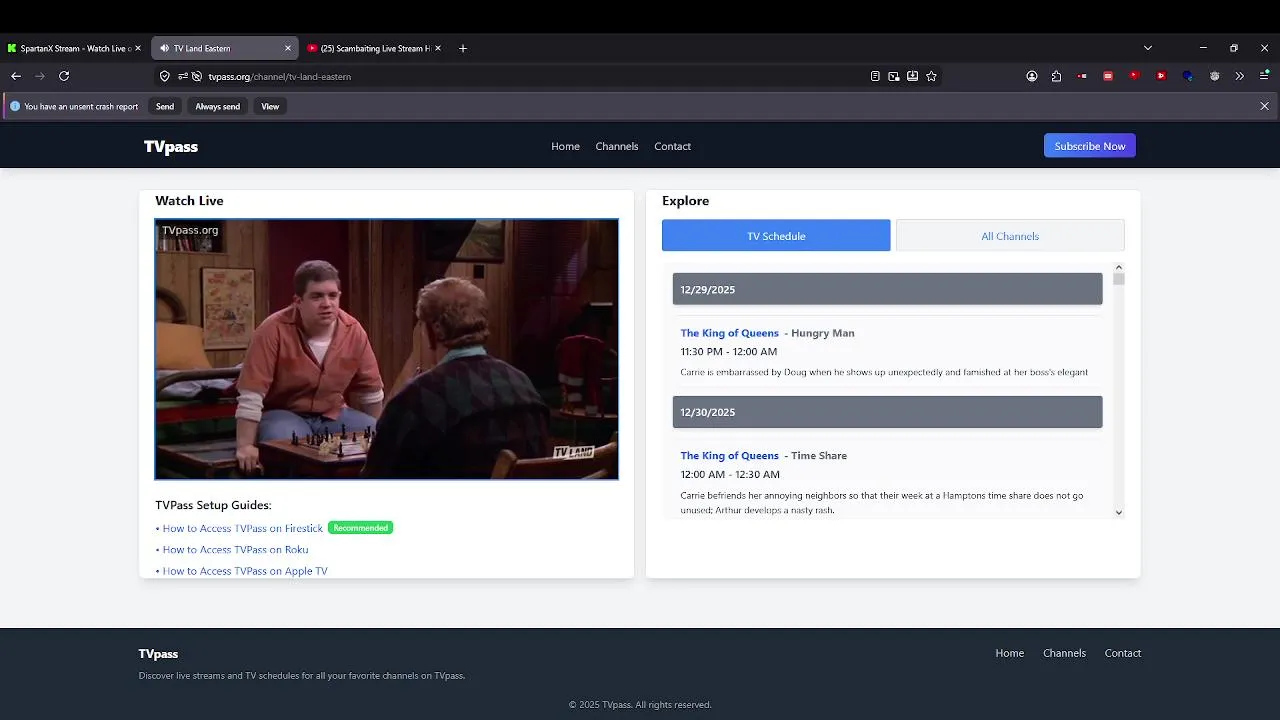This screenshot has width=1280, height=720.
Task: Toggle reader view icon
Action: point(875,76)
